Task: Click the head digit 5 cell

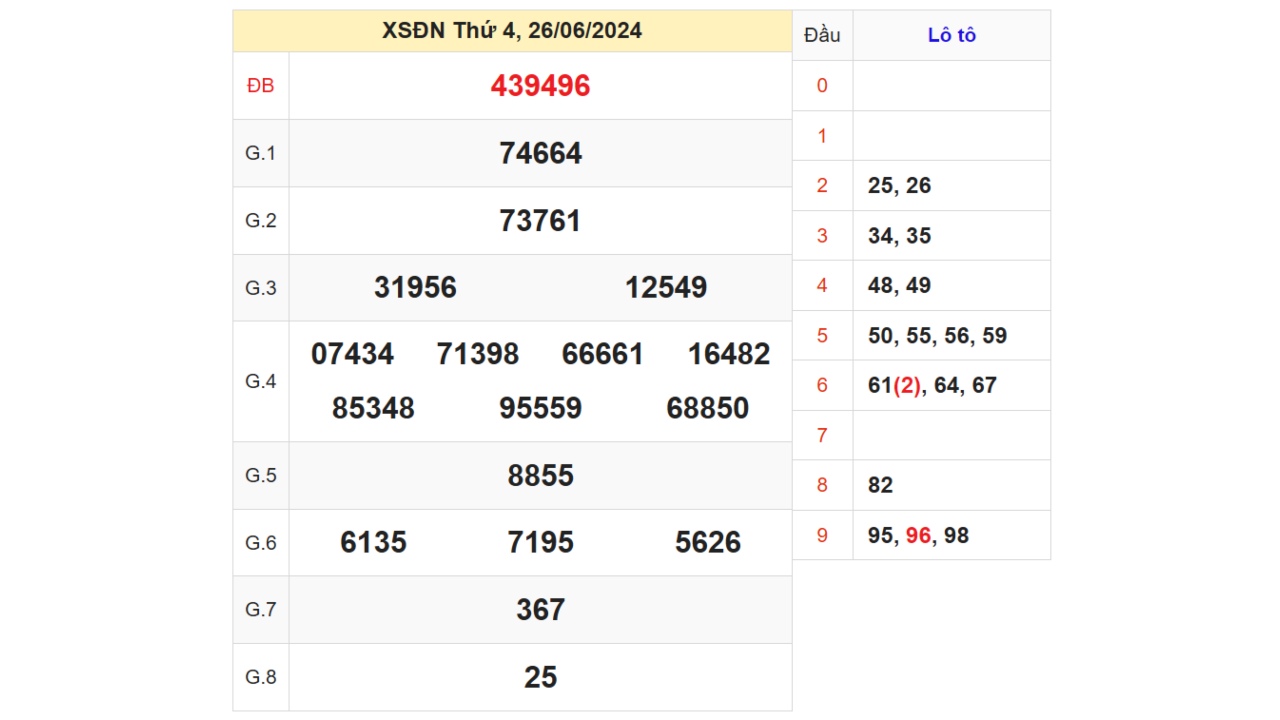Action: point(822,335)
